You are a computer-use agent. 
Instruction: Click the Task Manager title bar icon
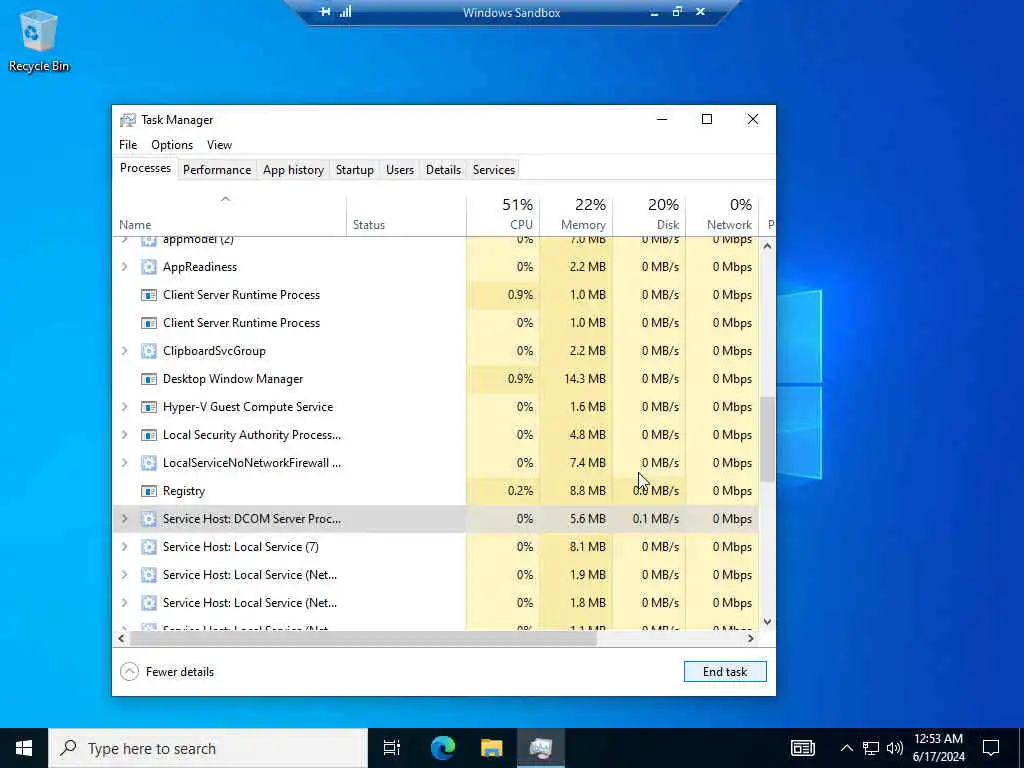pos(127,120)
